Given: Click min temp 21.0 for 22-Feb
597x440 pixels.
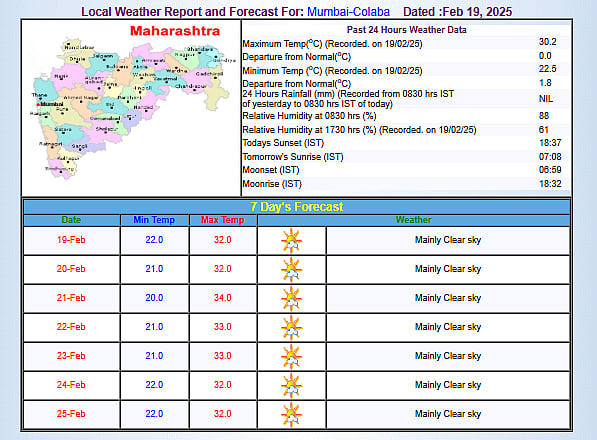Looking at the screenshot, I should tap(154, 327).
